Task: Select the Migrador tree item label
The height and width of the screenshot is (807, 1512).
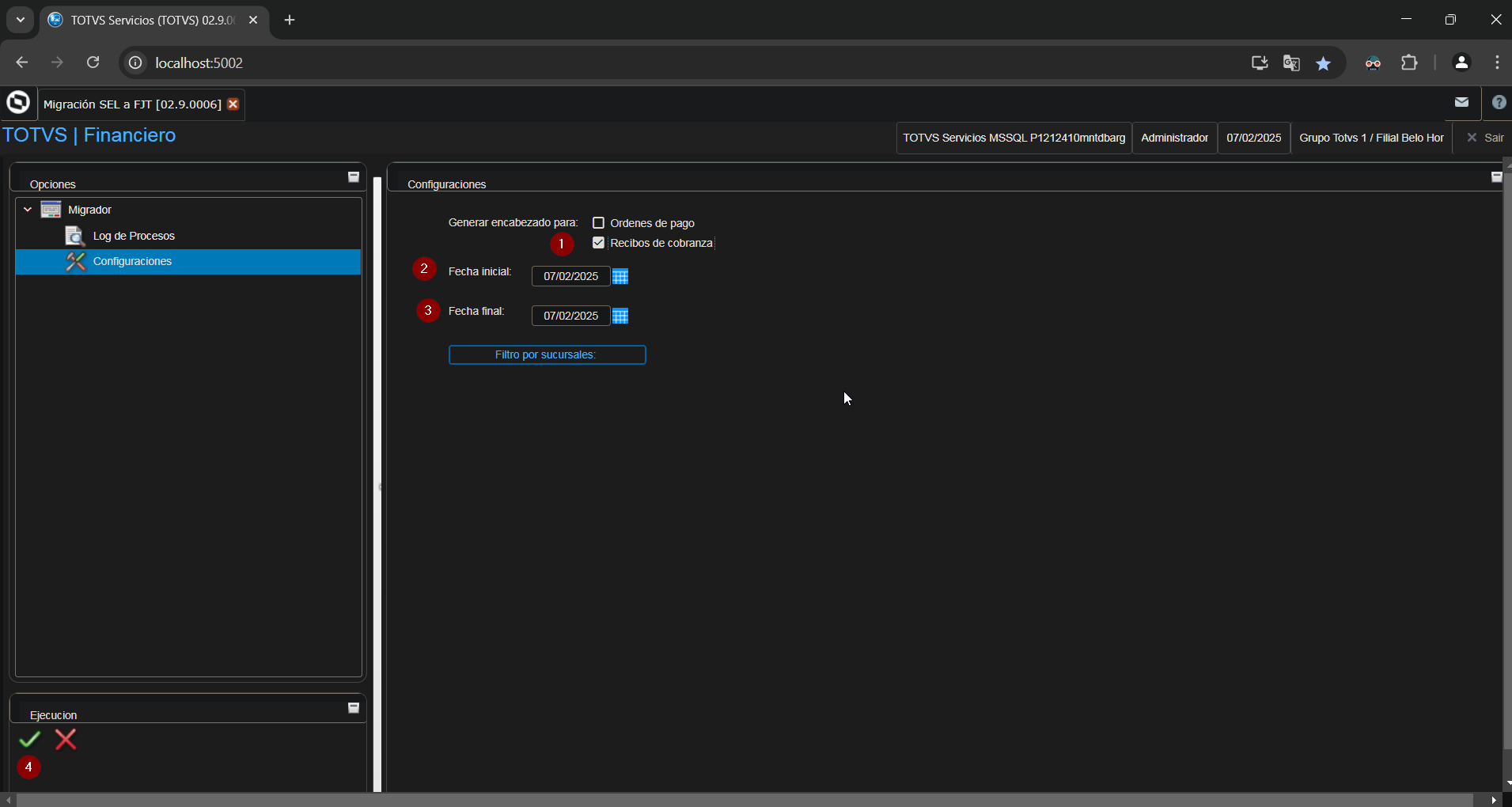Action: pos(89,210)
